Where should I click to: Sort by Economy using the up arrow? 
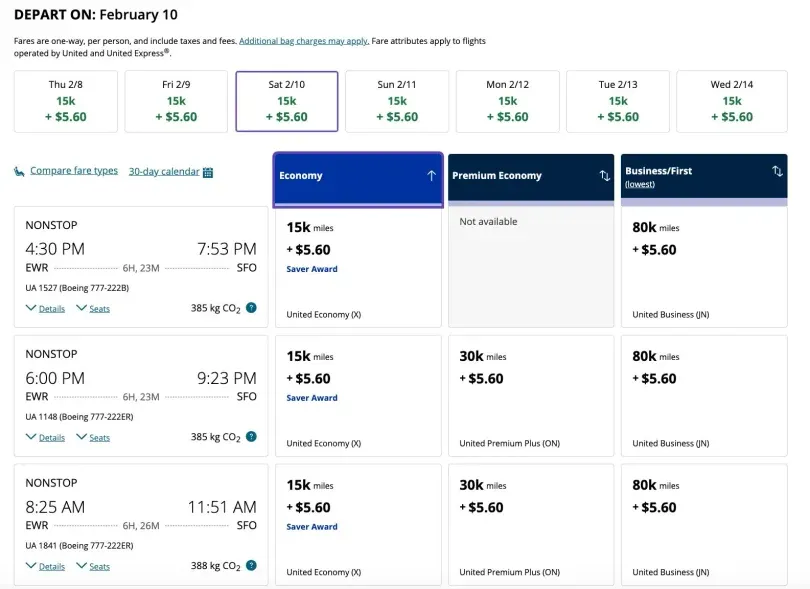431,176
